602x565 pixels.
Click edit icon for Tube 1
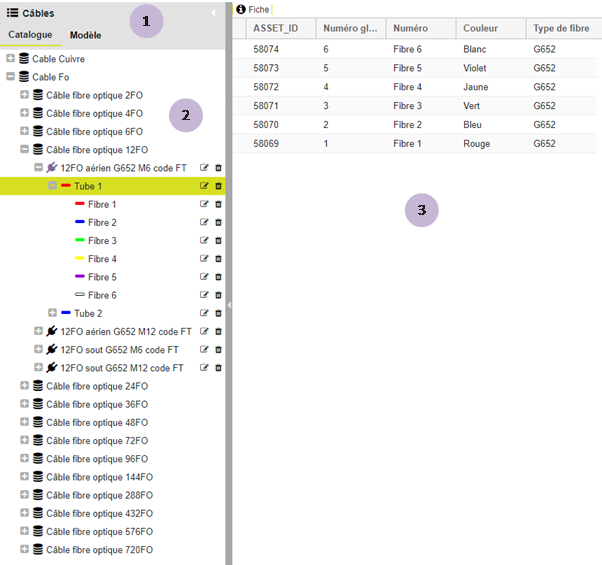[x=205, y=186]
